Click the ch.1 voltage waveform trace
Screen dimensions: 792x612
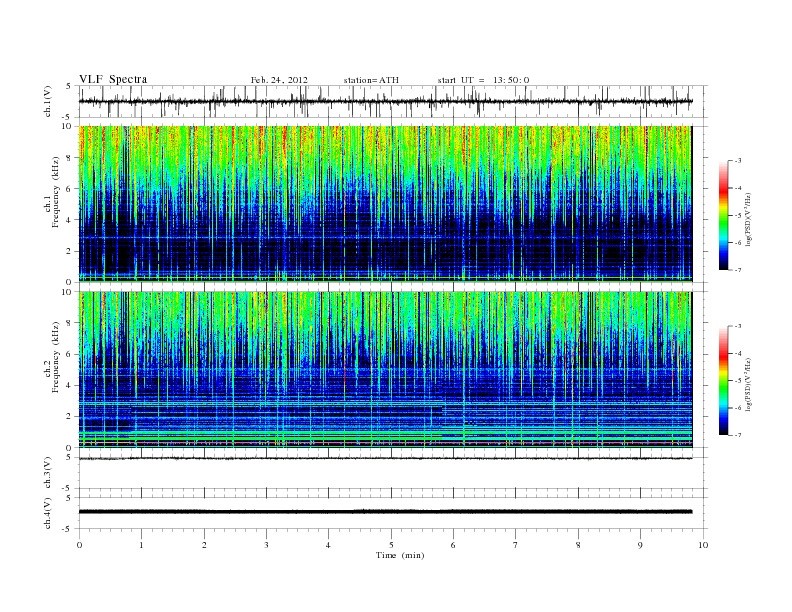(x=385, y=101)
